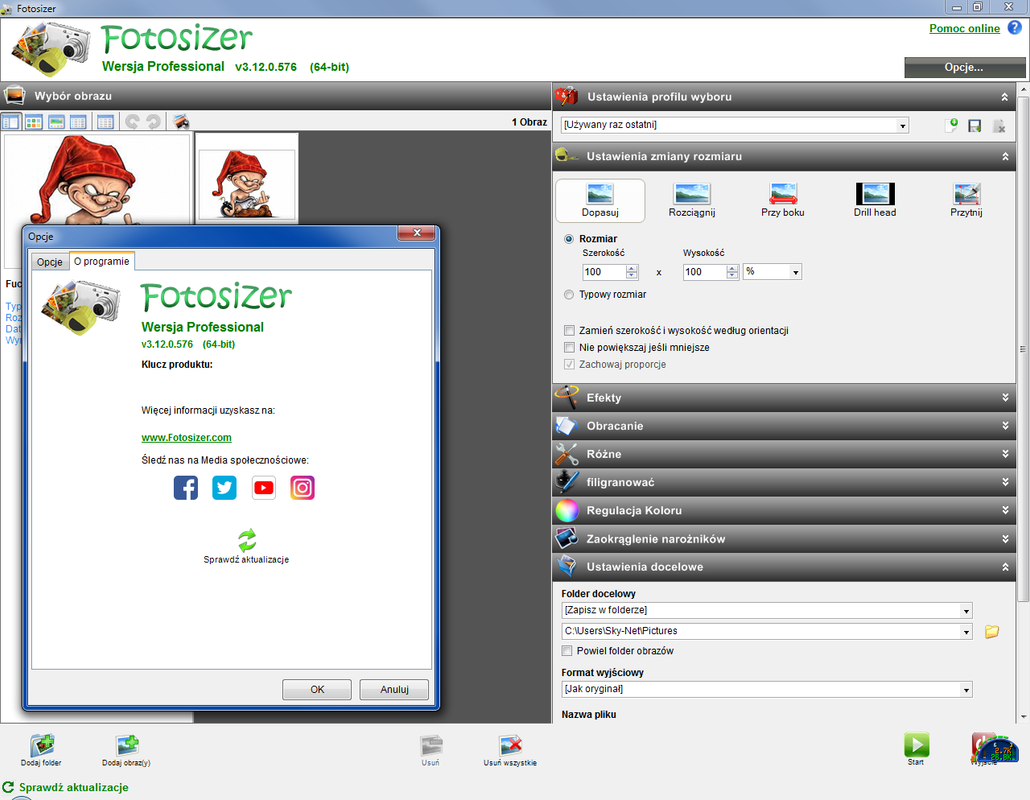The width and height of the screenshot is (1030, 800).
Task: Browse destination folder with yellow folder icon
Action: click(x=992, y=631)
